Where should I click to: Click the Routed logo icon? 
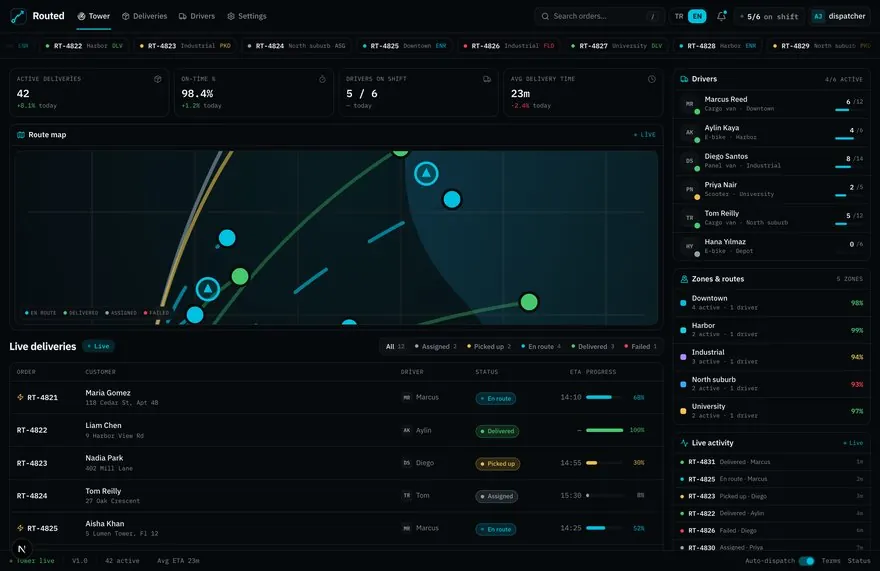pos(18,16)
